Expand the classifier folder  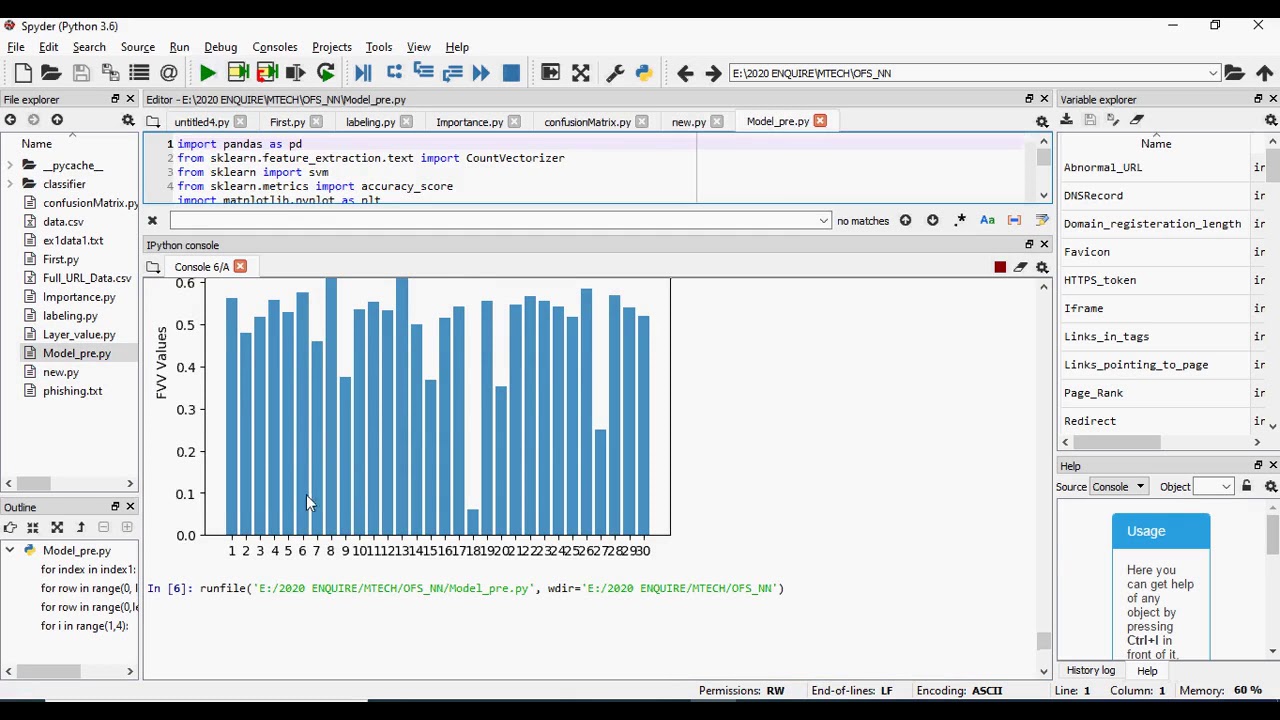(x=10, y=184)
